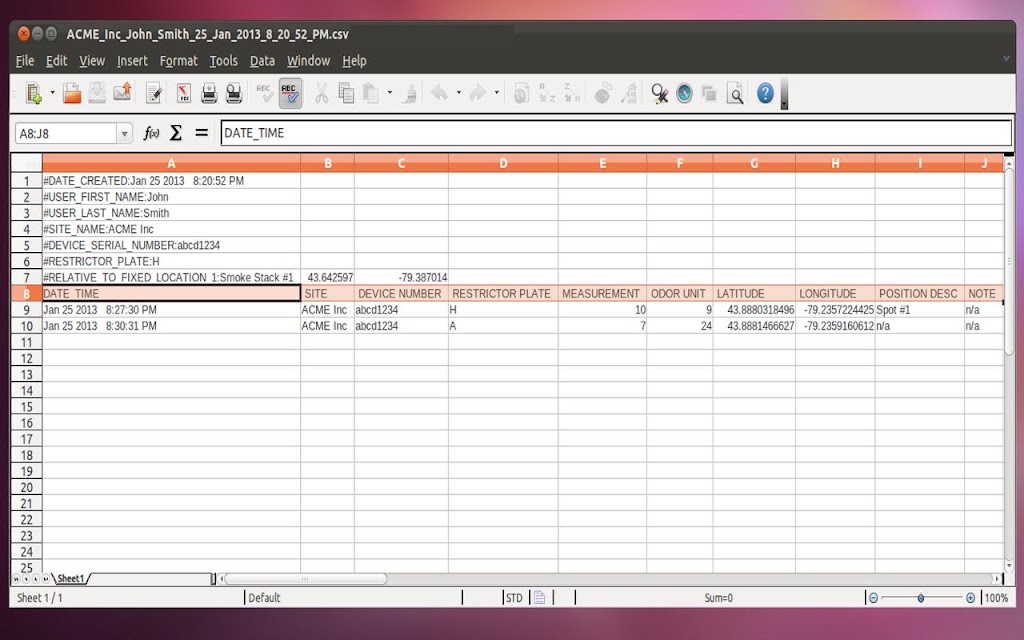This screenshot has width=1024, height=640.
Task: Click the Undo arrow icon
Action: coord(440,93)
